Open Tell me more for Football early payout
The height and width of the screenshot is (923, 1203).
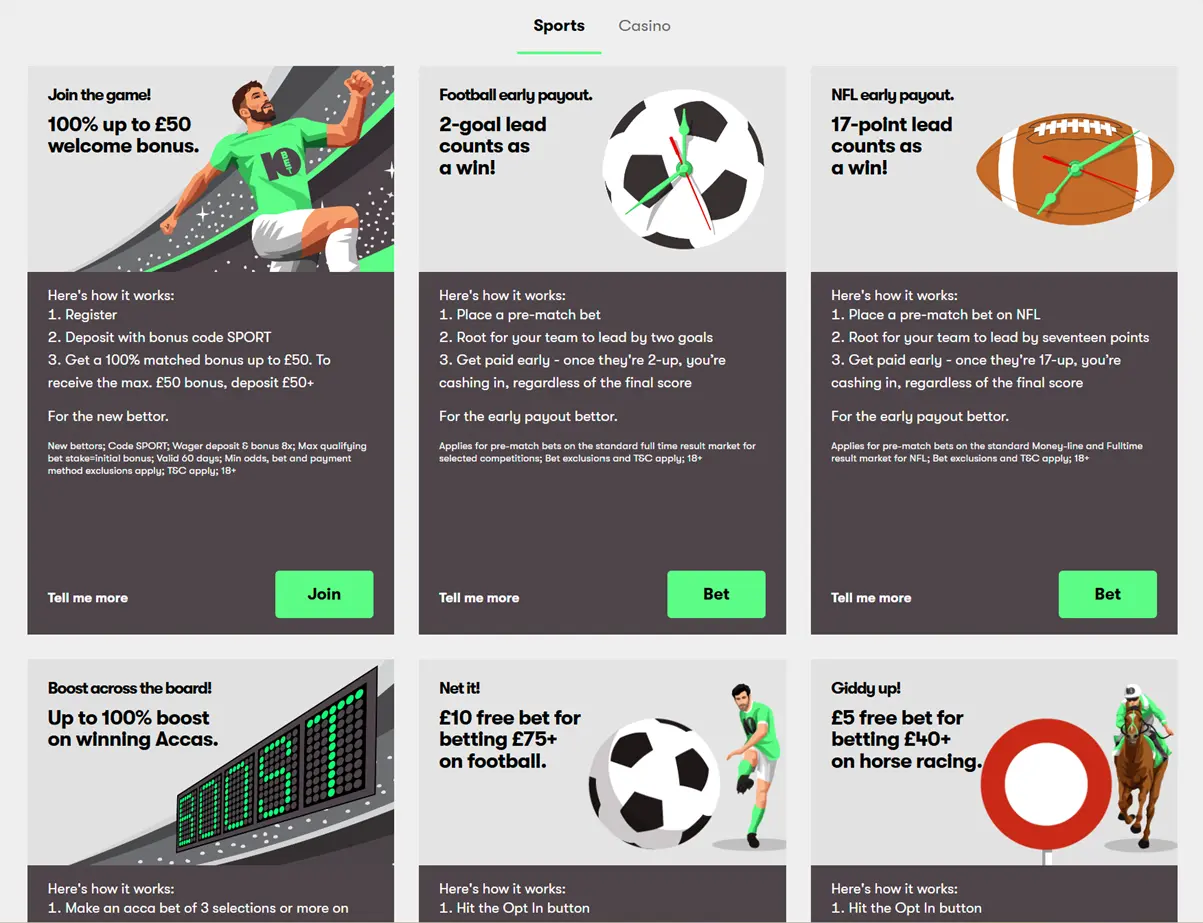pos(479,598)
